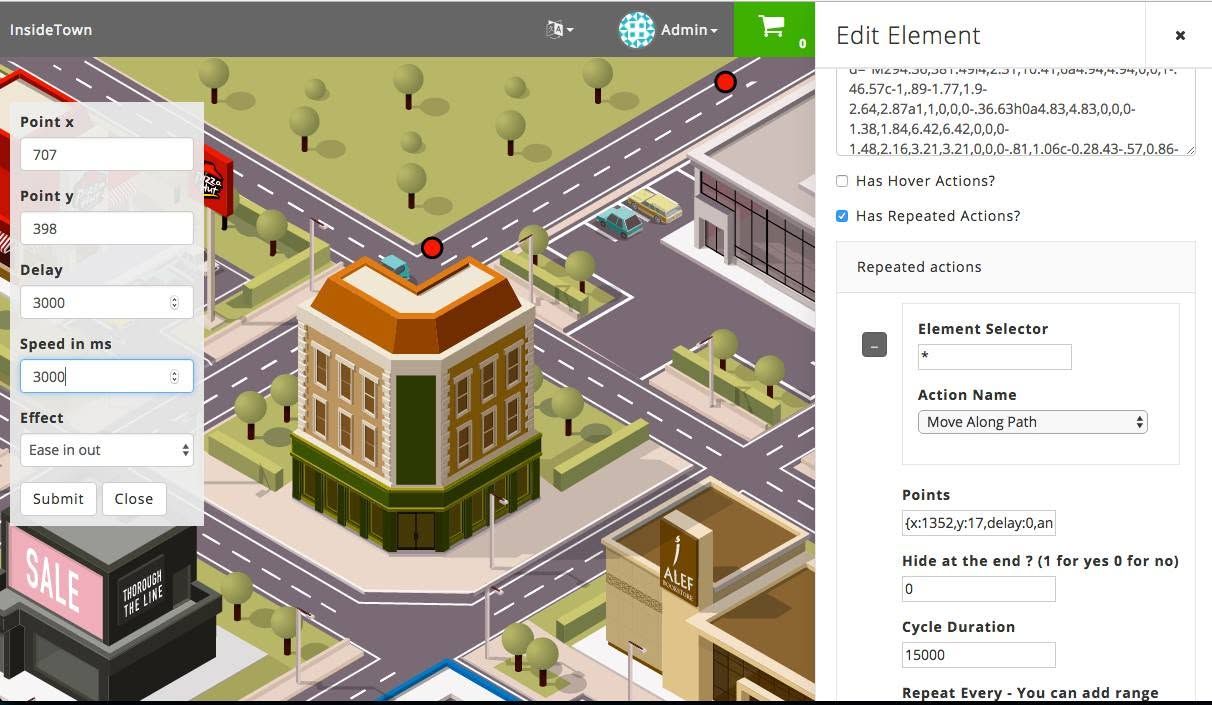Screen dimensions: 1212x705
Task: Click the teal car in parking lot
Action: [x=619, y=221]
